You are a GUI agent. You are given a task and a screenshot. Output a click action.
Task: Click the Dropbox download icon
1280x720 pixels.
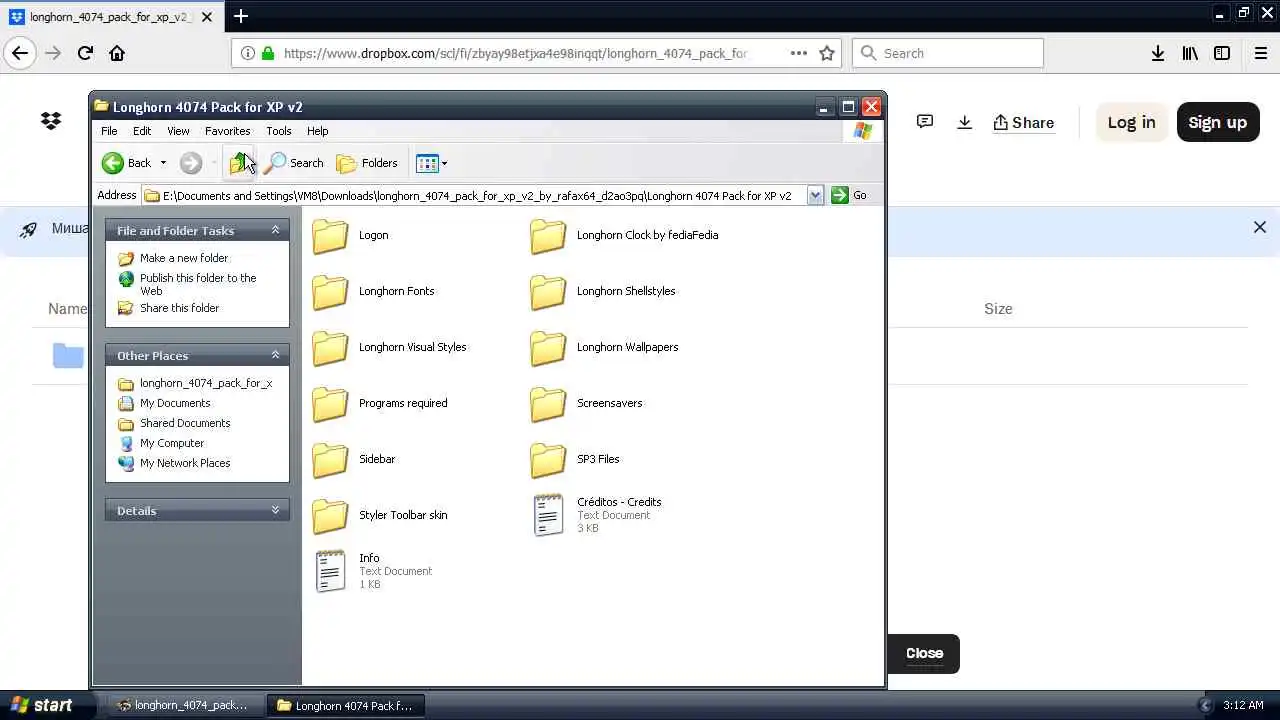point(964,122)
